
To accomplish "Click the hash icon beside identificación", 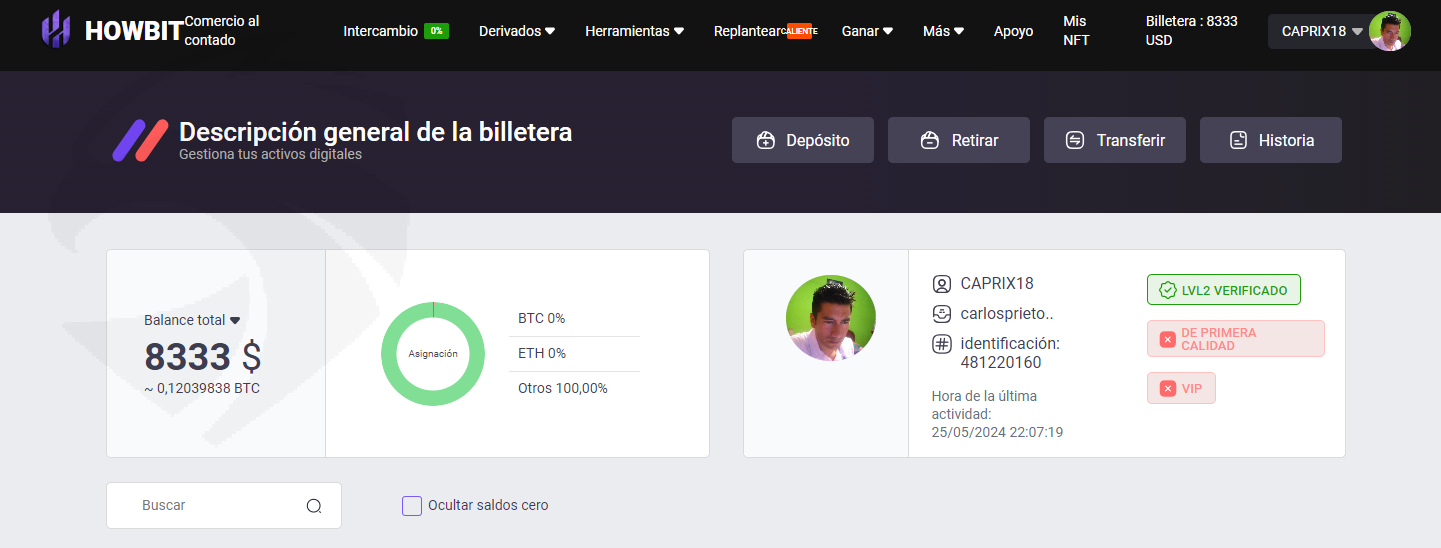I will (941, 344).
